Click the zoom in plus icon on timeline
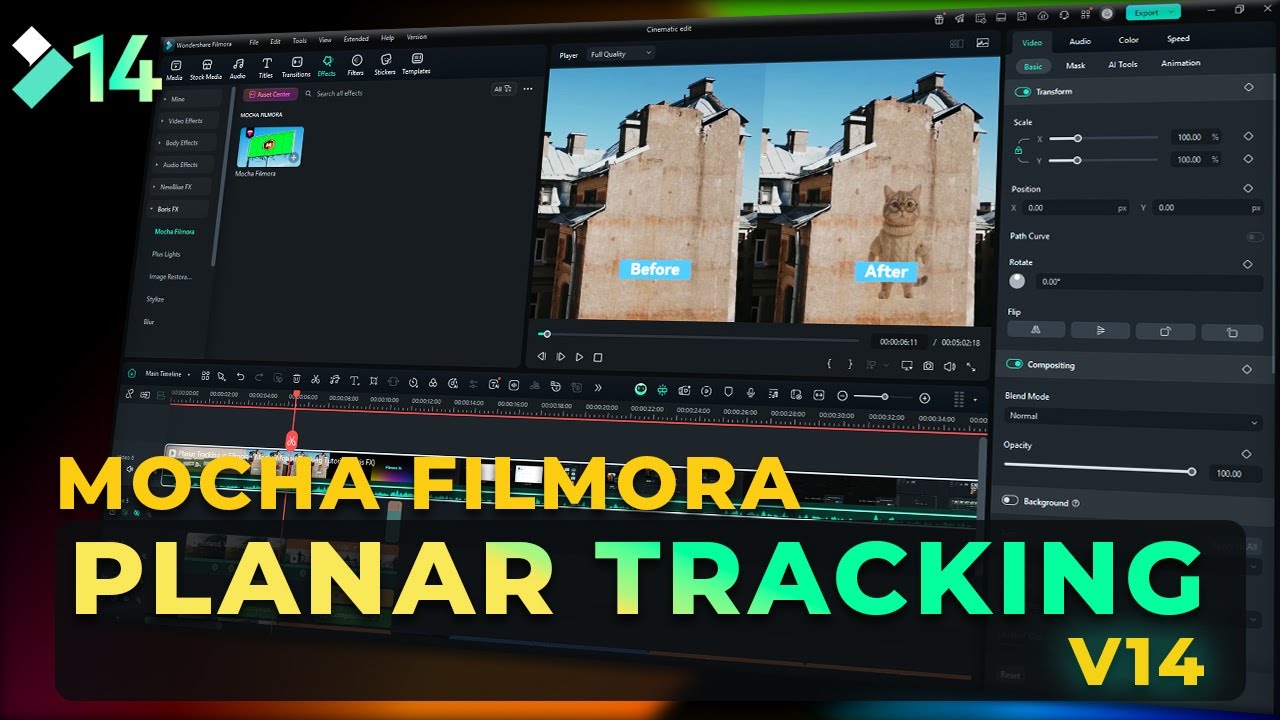Image resolution: width=1280 pixels, height=720 pixels. 924,398
